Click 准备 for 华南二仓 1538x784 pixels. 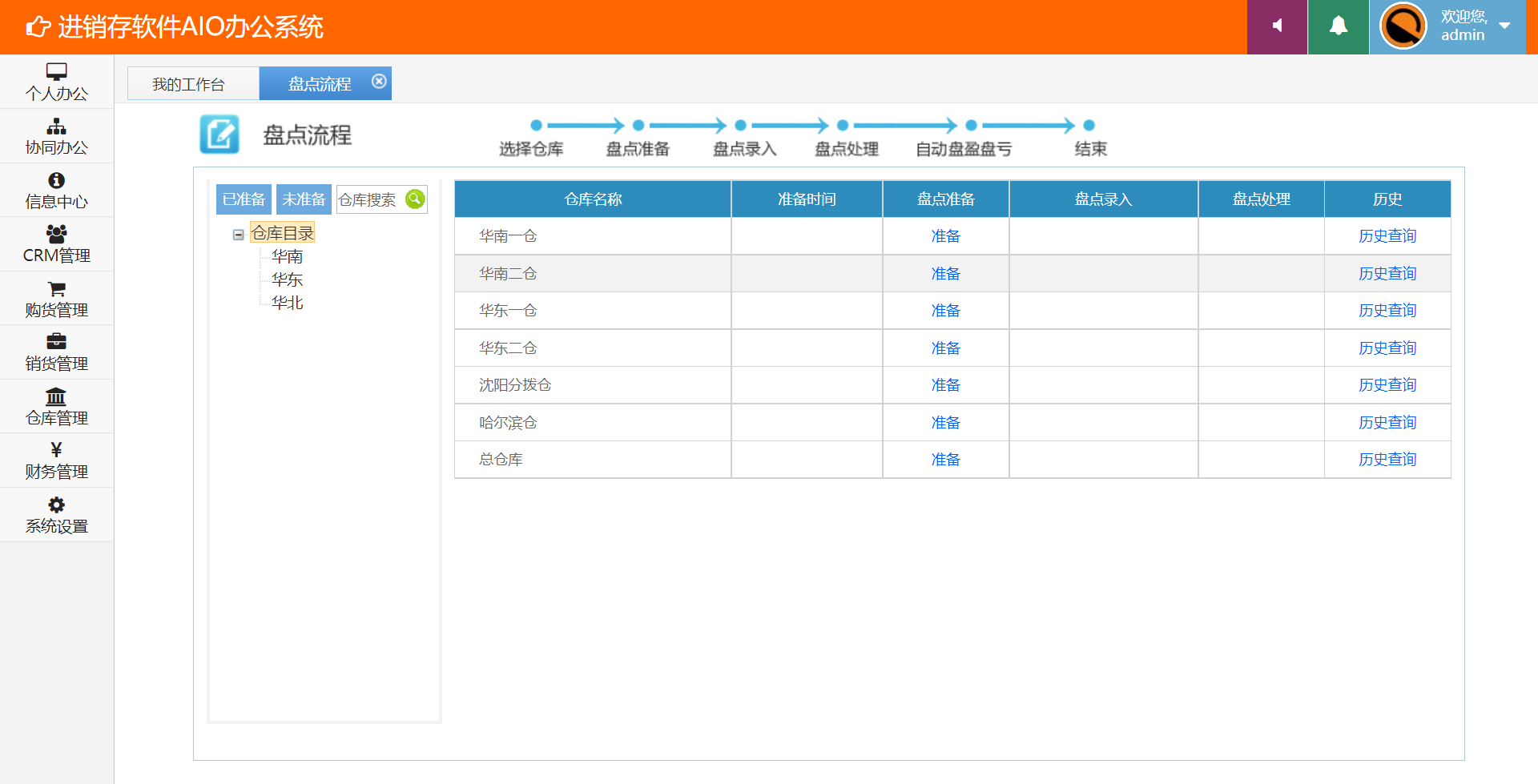point(945,274)
